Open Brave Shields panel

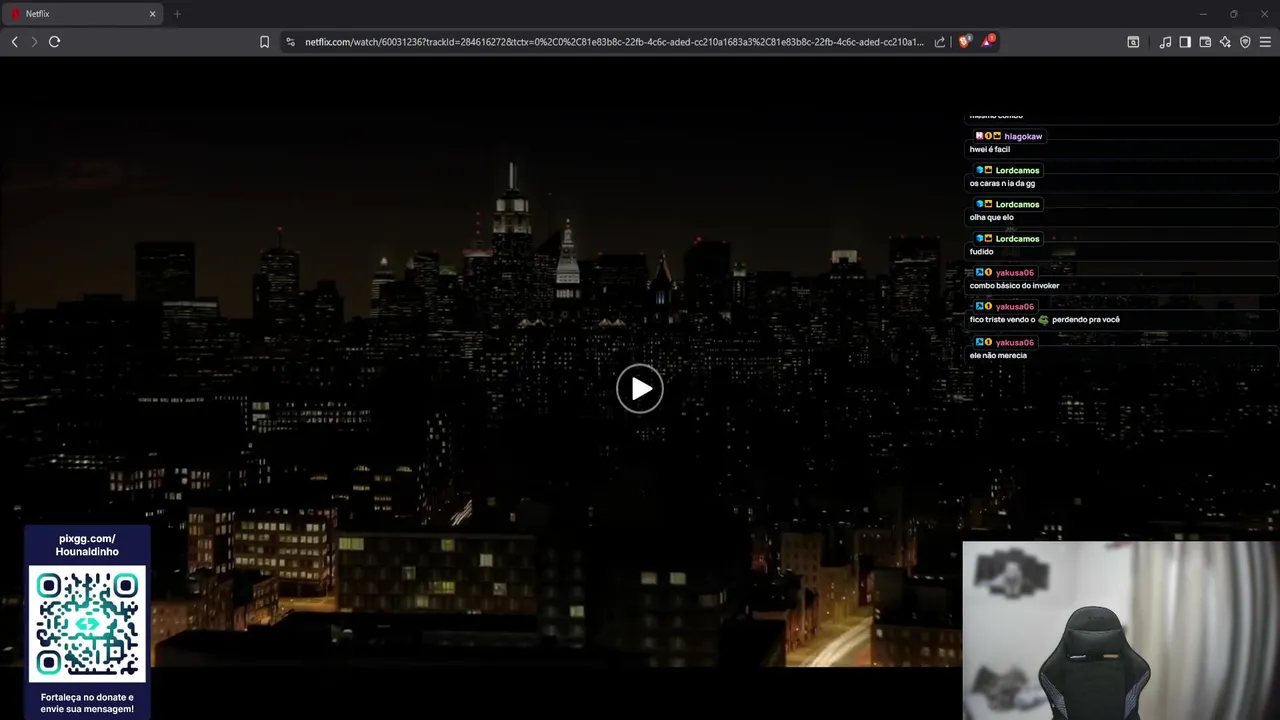tap(964, 41)
